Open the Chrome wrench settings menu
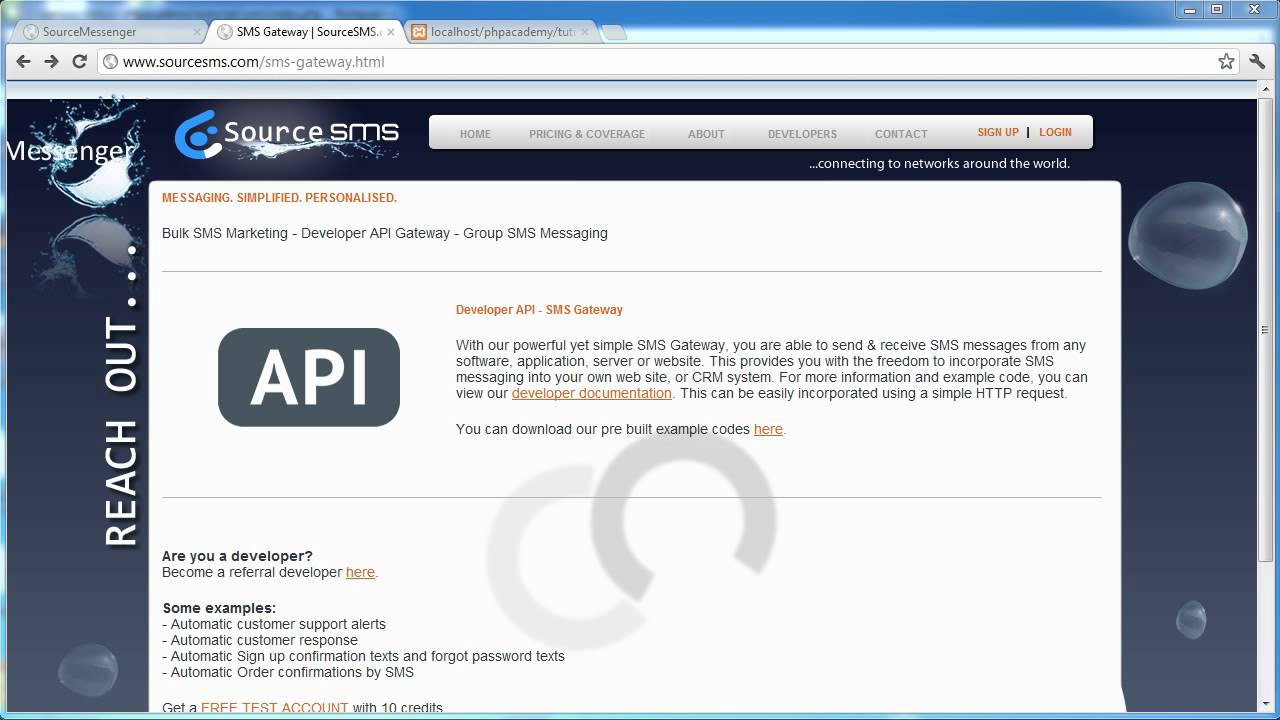 point(1258,61)
